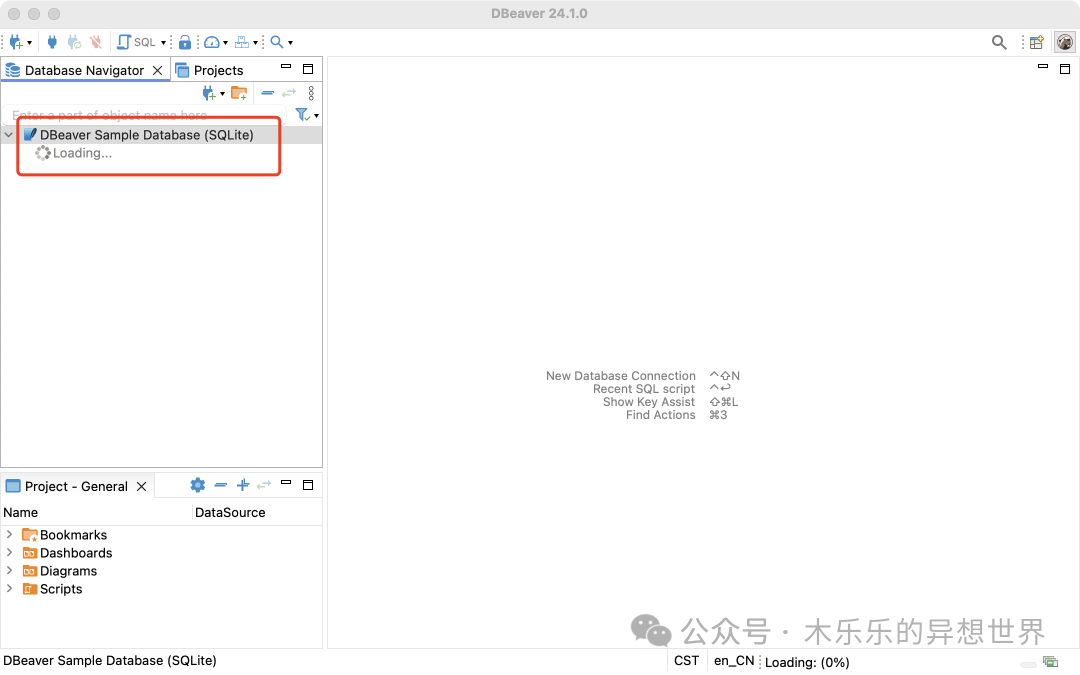
Task: Close the Database Navigator tab
Action: (158, 70)
